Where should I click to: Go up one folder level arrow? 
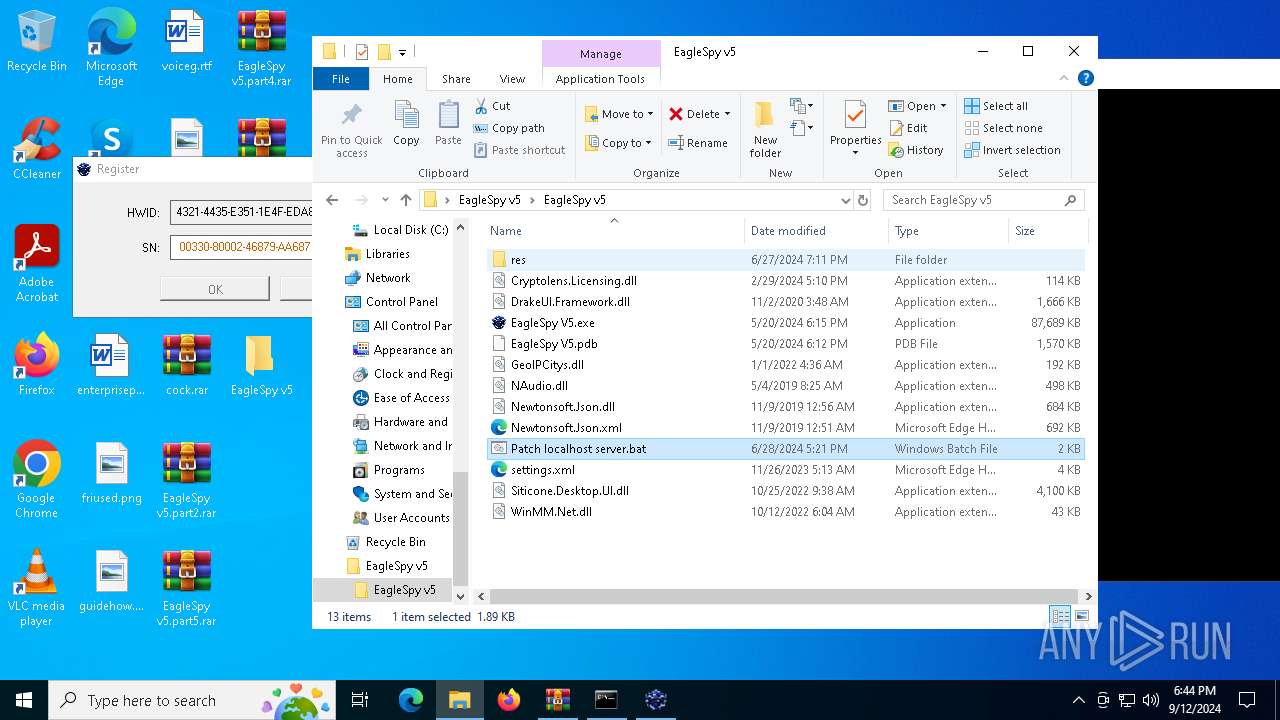click(x=405, y=200)
